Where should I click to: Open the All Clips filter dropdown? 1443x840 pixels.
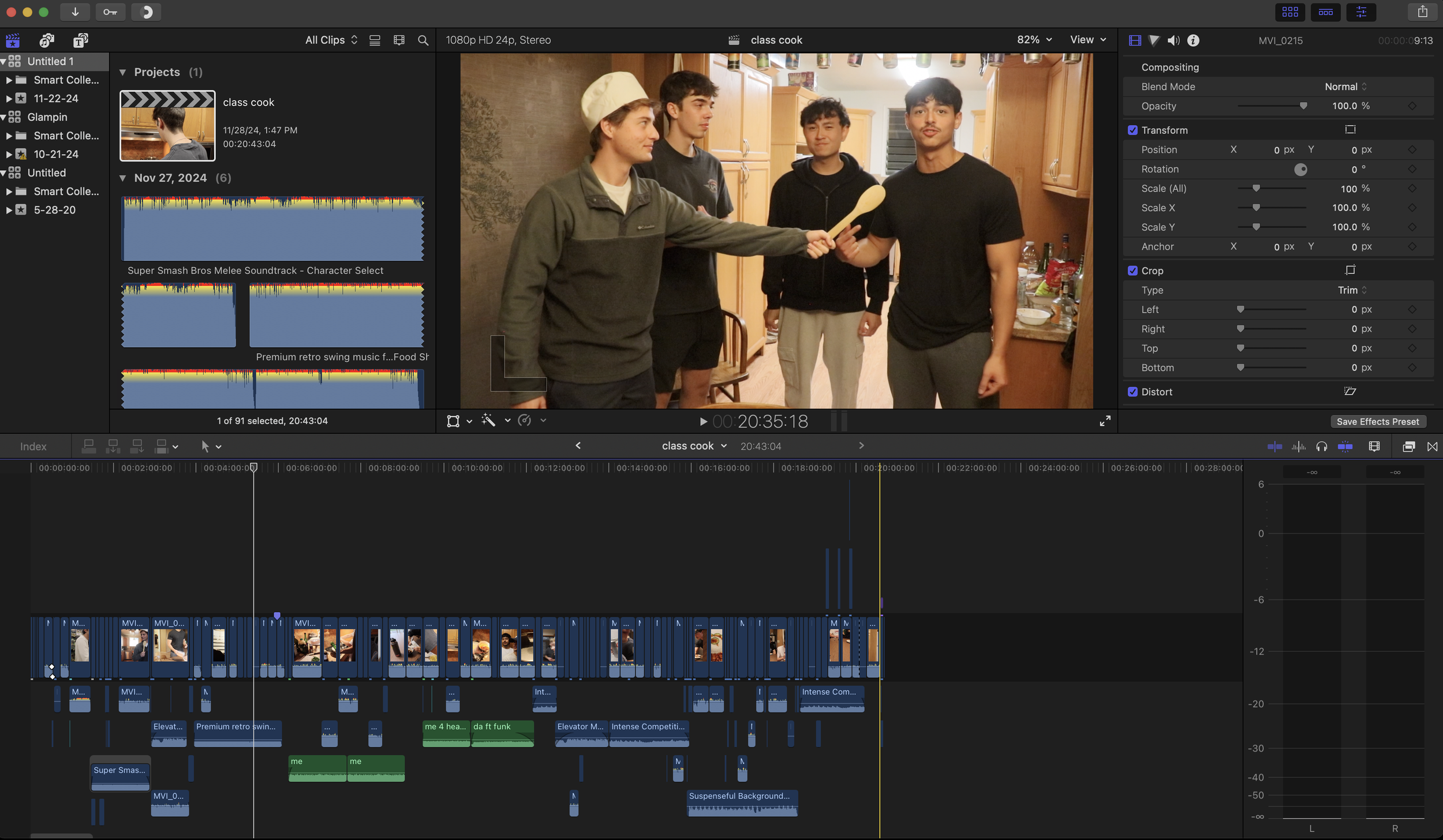(331, 40)
